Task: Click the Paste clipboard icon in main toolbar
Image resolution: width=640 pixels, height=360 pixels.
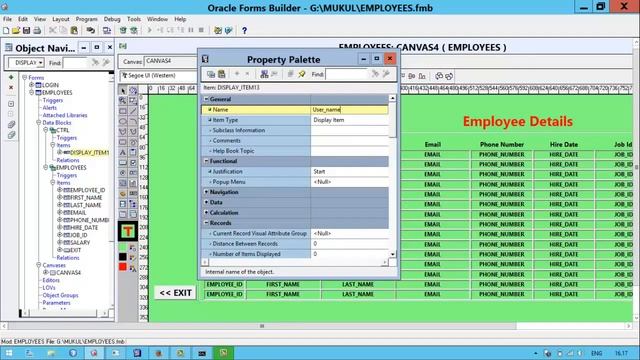Action: pos(74,31)
